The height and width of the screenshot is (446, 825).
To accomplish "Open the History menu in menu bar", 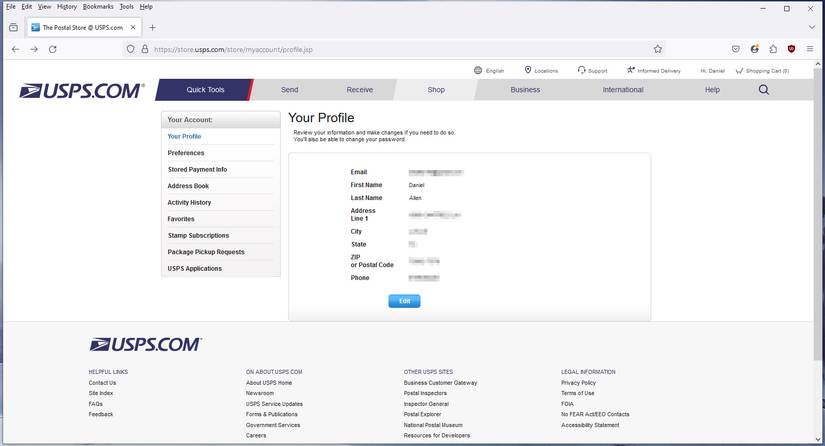I will 67,7.
